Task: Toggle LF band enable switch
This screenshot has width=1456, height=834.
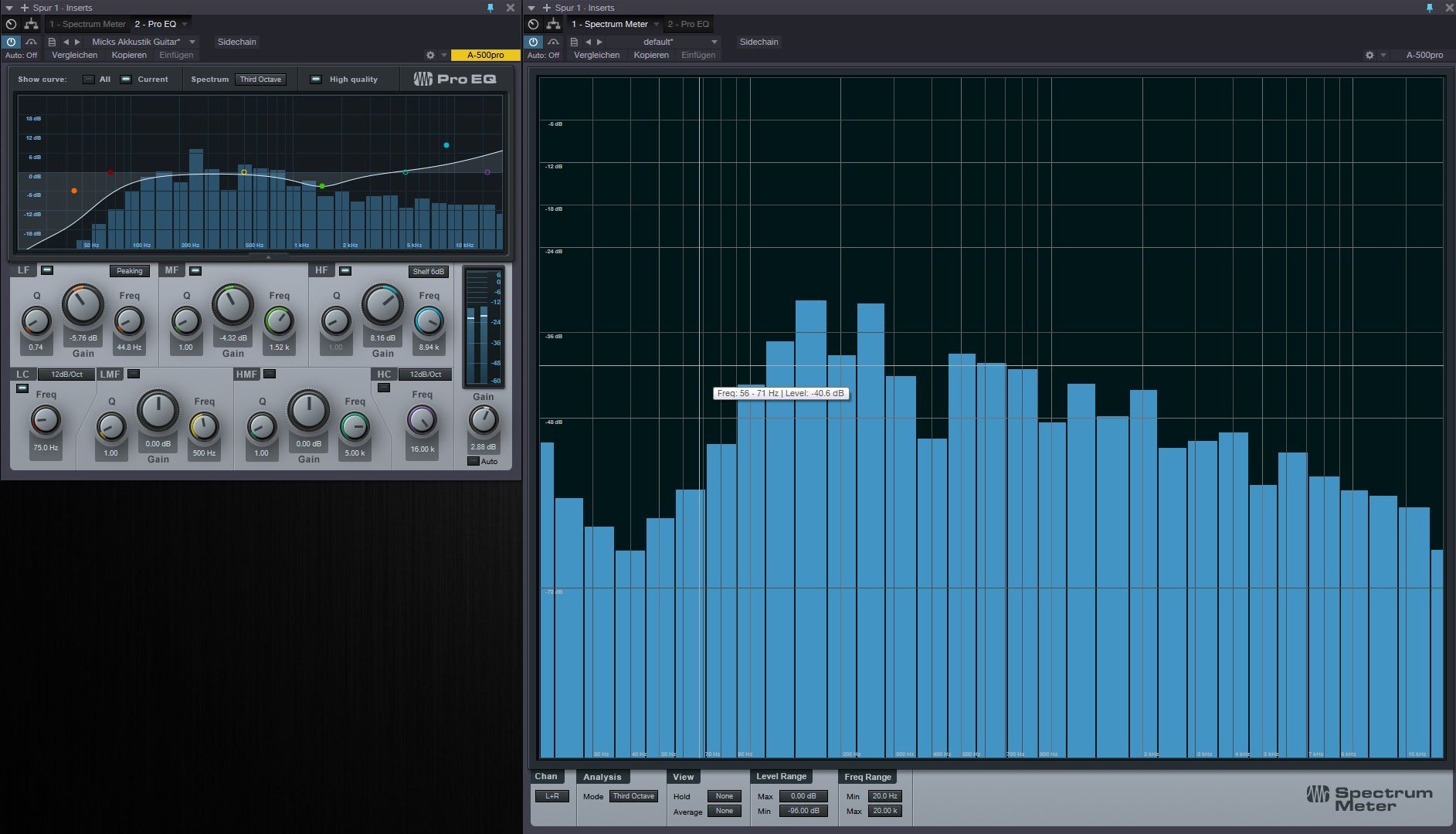Action: click(x=47, y=270)
